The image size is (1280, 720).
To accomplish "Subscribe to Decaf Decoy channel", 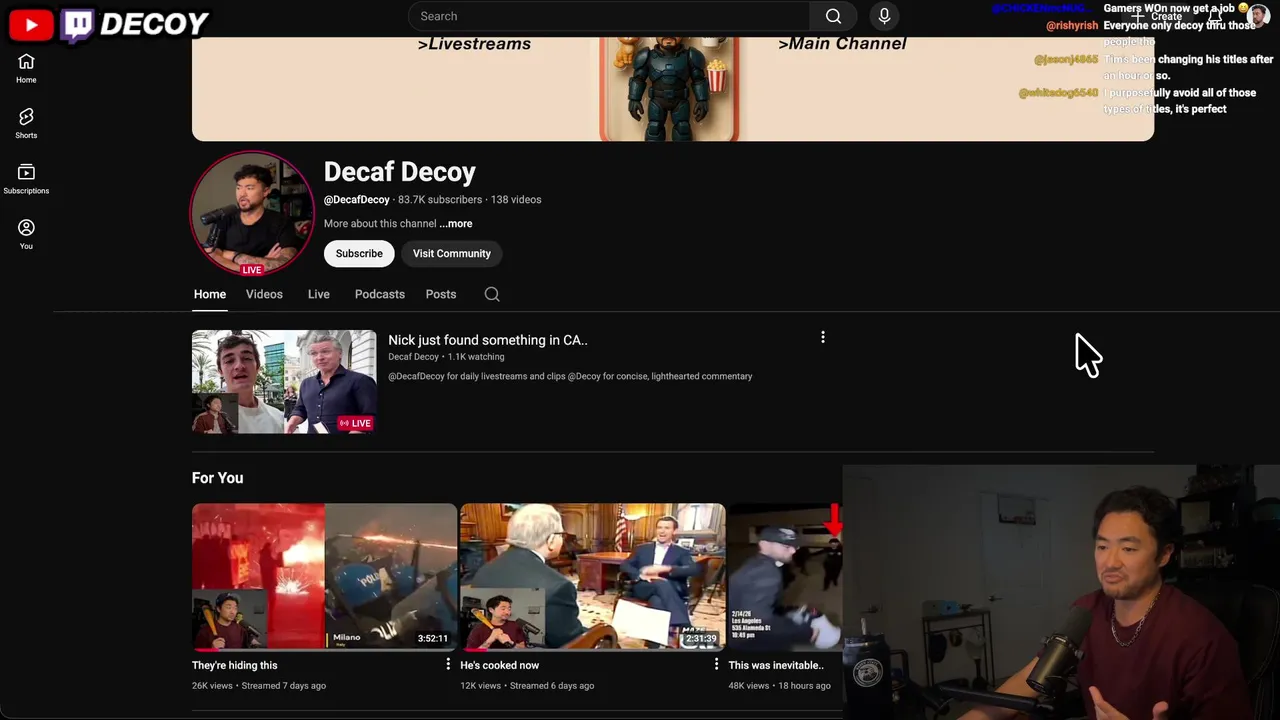I will (359, 253).
